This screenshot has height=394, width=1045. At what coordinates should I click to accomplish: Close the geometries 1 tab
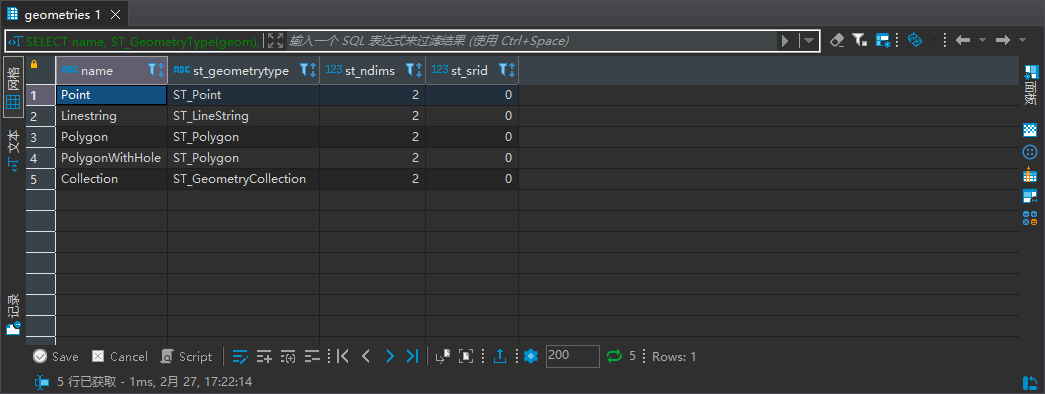tap(115, 15)
